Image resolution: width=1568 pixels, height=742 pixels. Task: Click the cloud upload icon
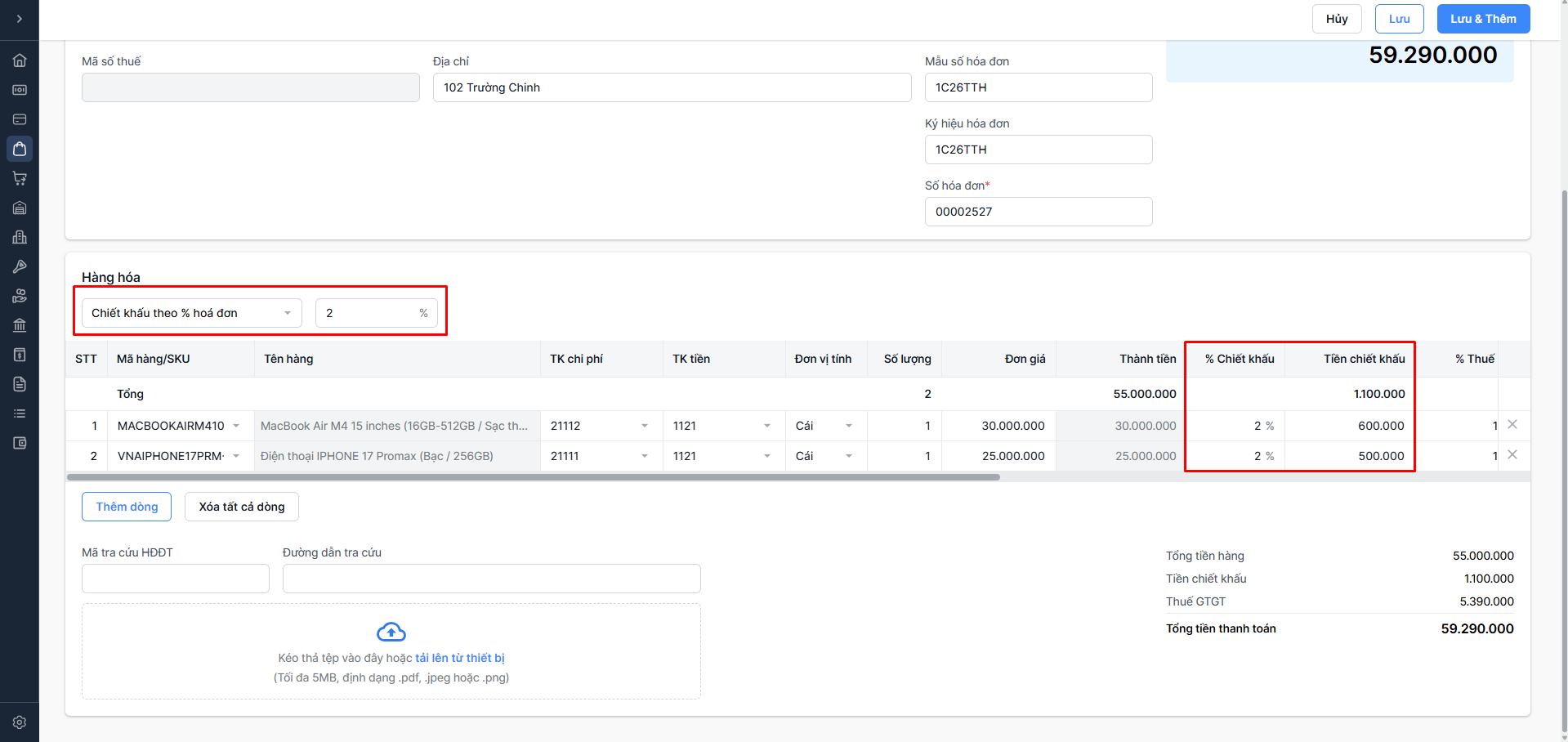(x=391, y=632)
